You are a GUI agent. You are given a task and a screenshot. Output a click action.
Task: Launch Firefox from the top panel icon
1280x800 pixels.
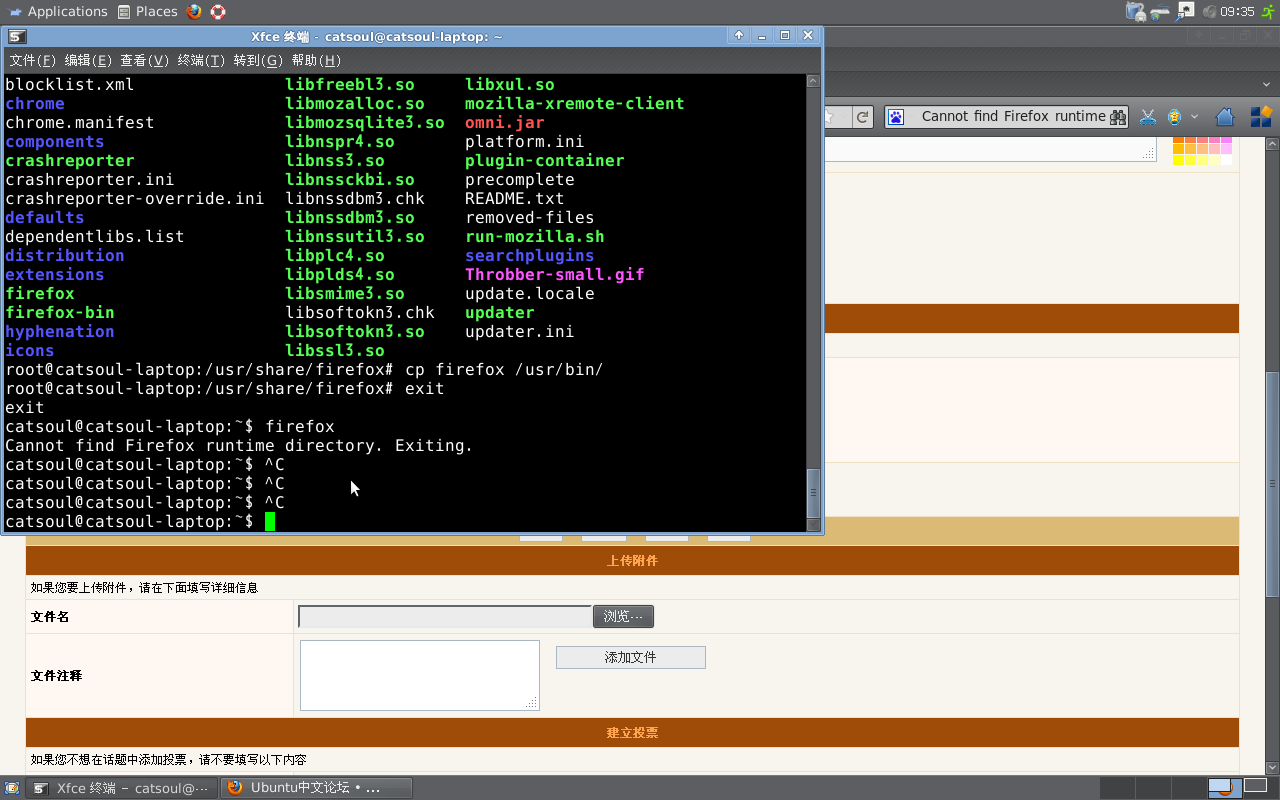[194, 12]
